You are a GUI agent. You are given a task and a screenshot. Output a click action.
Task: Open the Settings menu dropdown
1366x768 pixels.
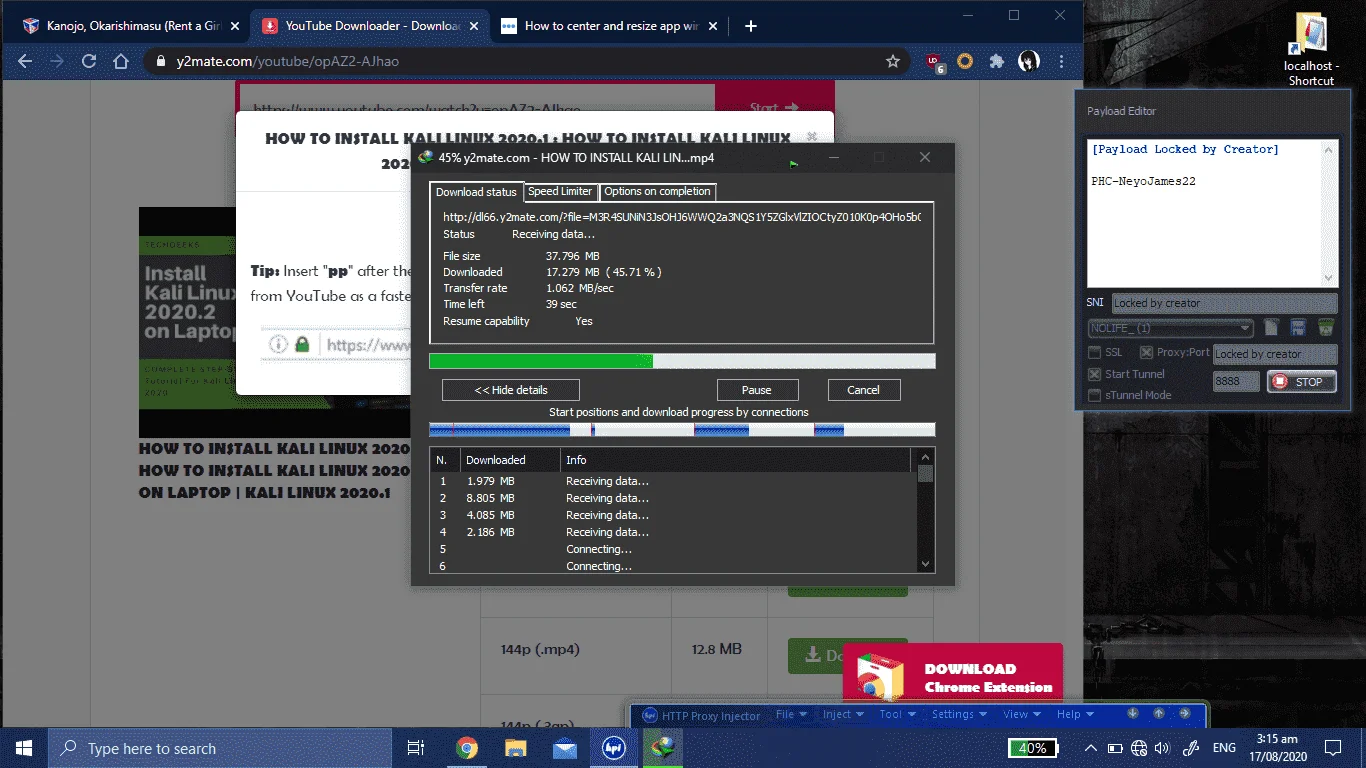[959, 714]
